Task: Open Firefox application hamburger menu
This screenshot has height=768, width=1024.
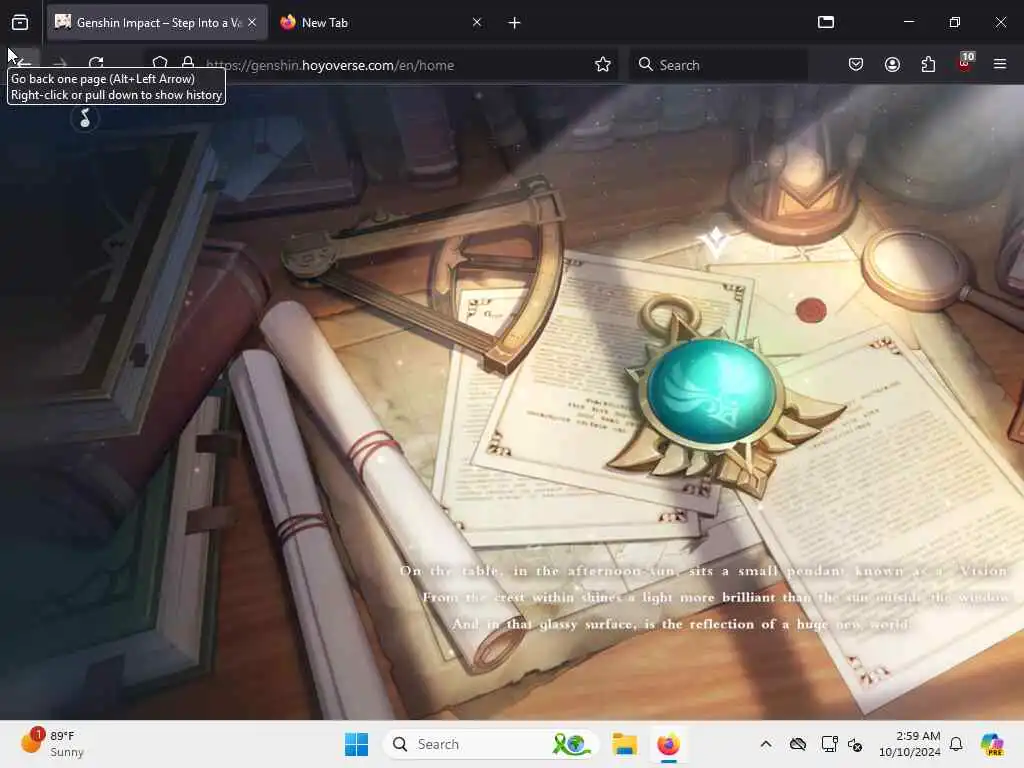Action: click(x=1000, y=64)
